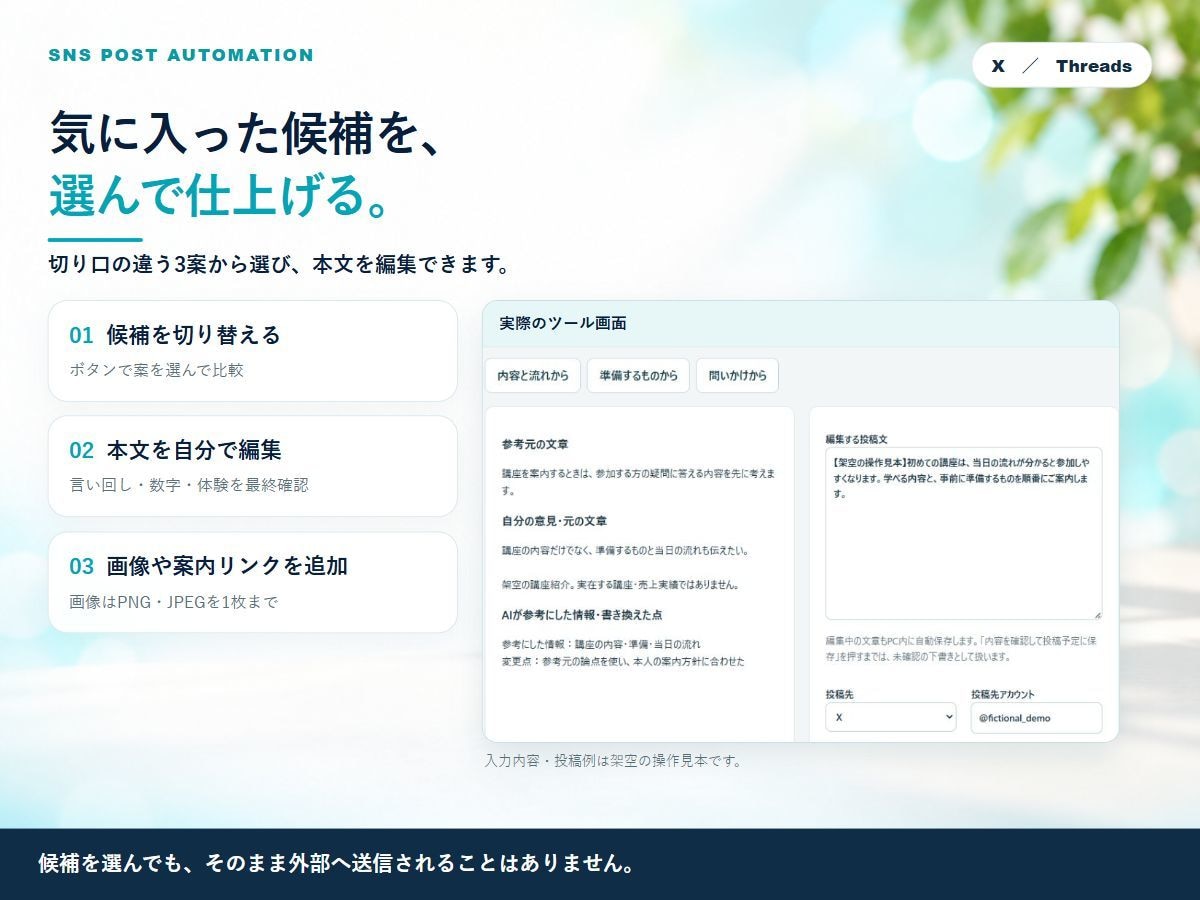Click the 変更点：参考元の論点を使い line
The image size is (1200, 900).
pos(623,661)
